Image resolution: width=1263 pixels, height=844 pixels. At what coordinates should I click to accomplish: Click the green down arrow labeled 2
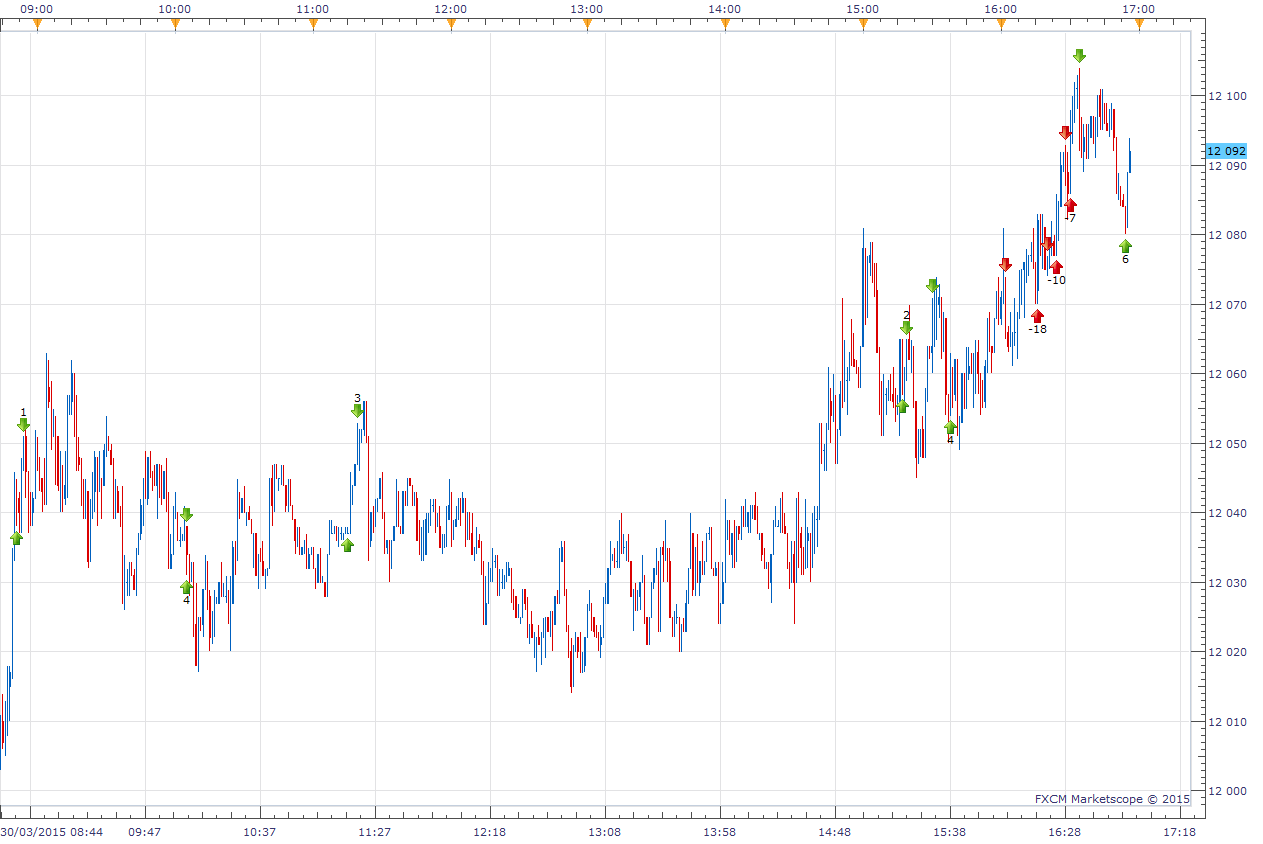click(x=906, y=328)
